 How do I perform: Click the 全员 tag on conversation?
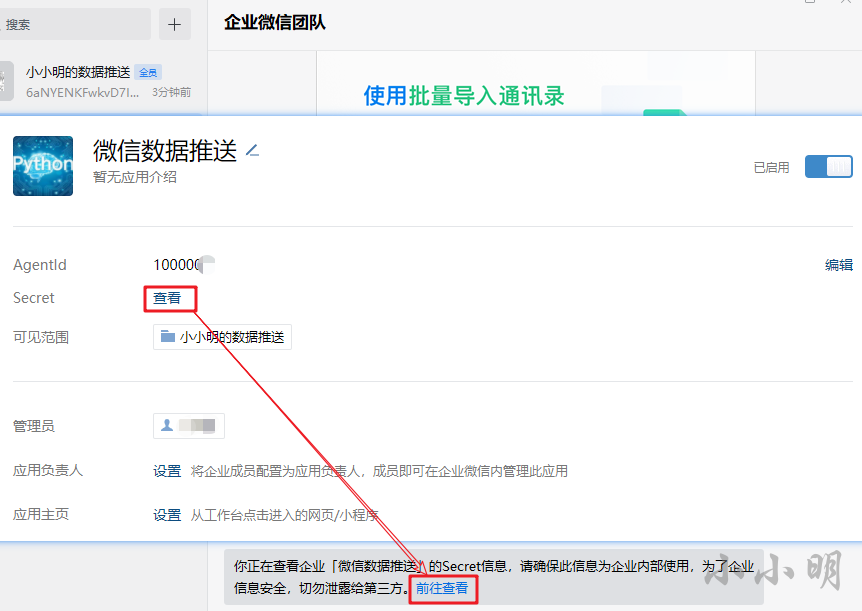click(x=148, y=73)
